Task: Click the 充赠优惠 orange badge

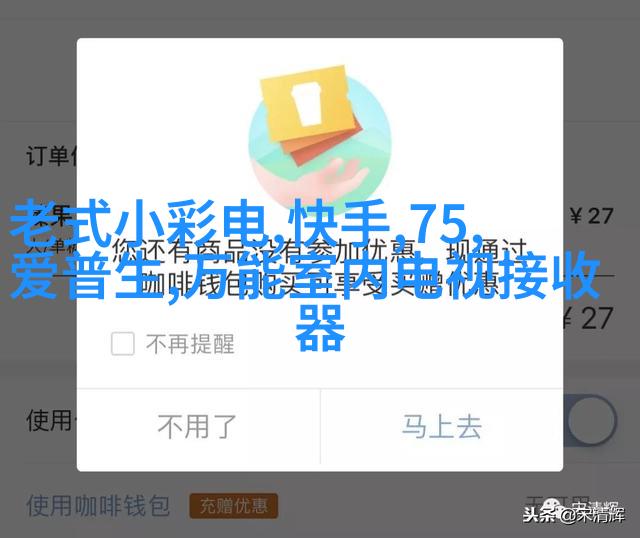Action: 234,507
